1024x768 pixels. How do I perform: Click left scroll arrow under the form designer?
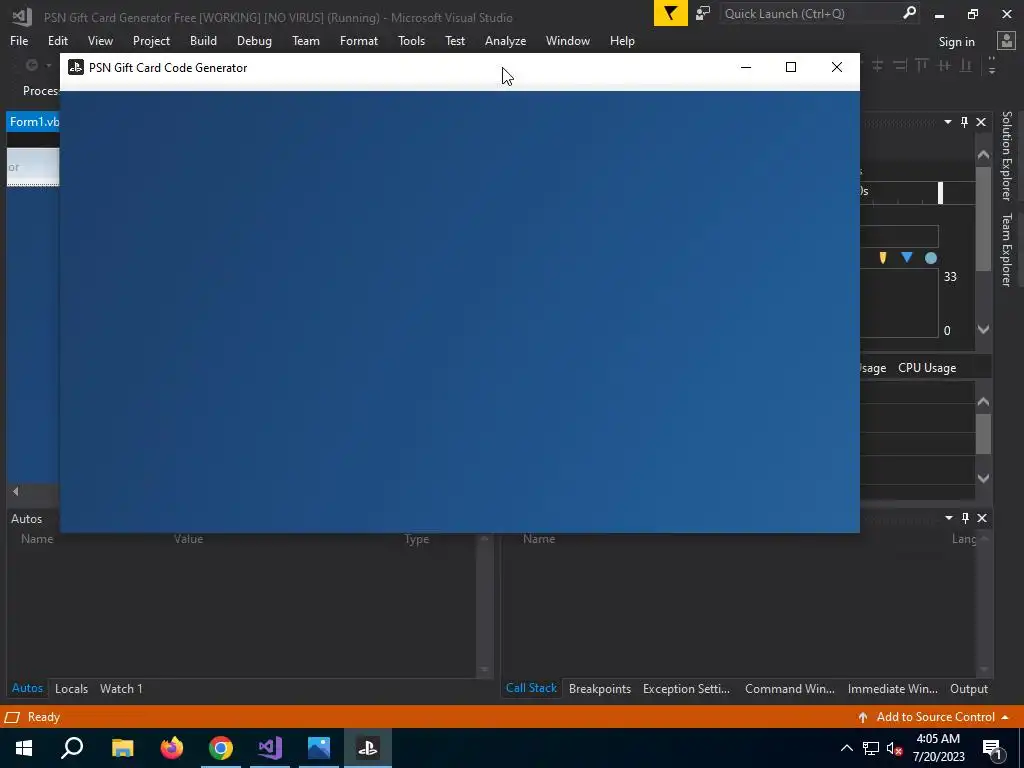[16, 491]
